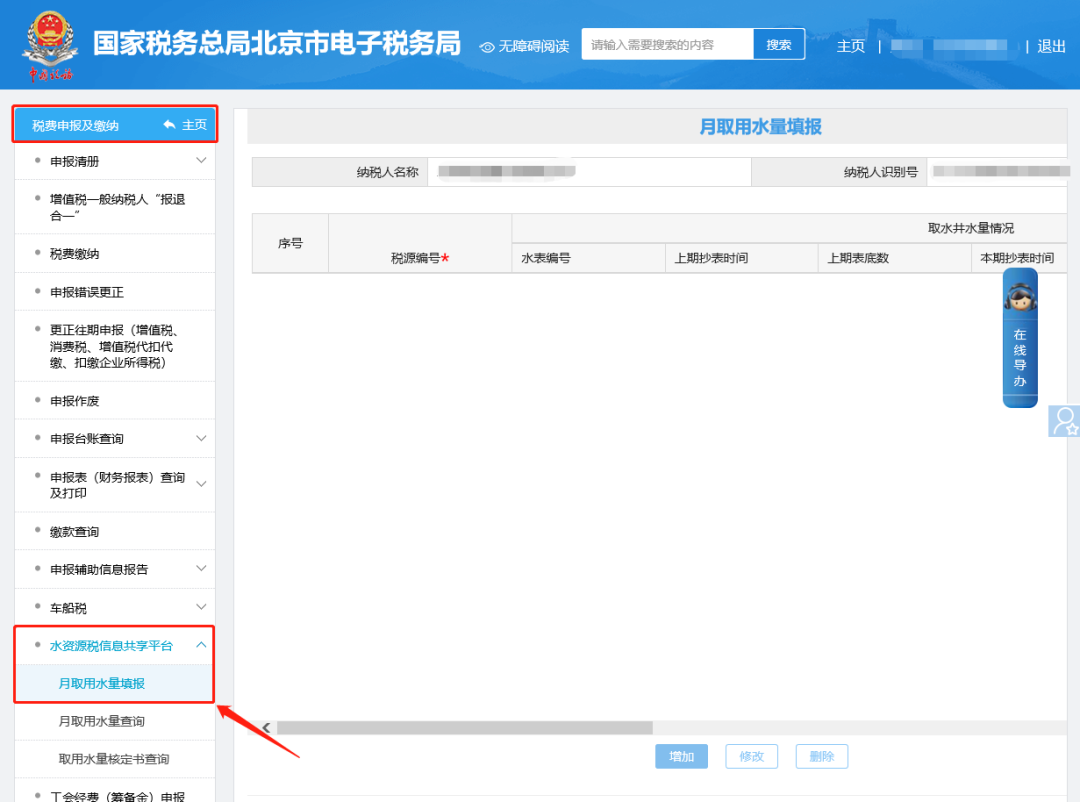This screenshot has height=802, width=1080.
Task: Select 月取用水量填报 submenu item
Action: [115, 683]
